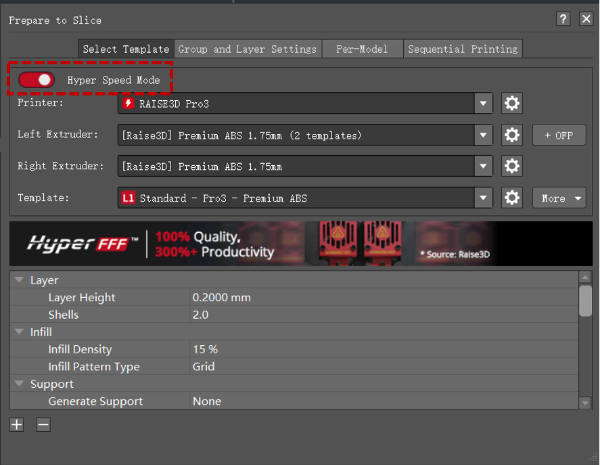Open Template settings gear icon
The width and height of the screenshot is (600, 465).
tap(512, 198)
